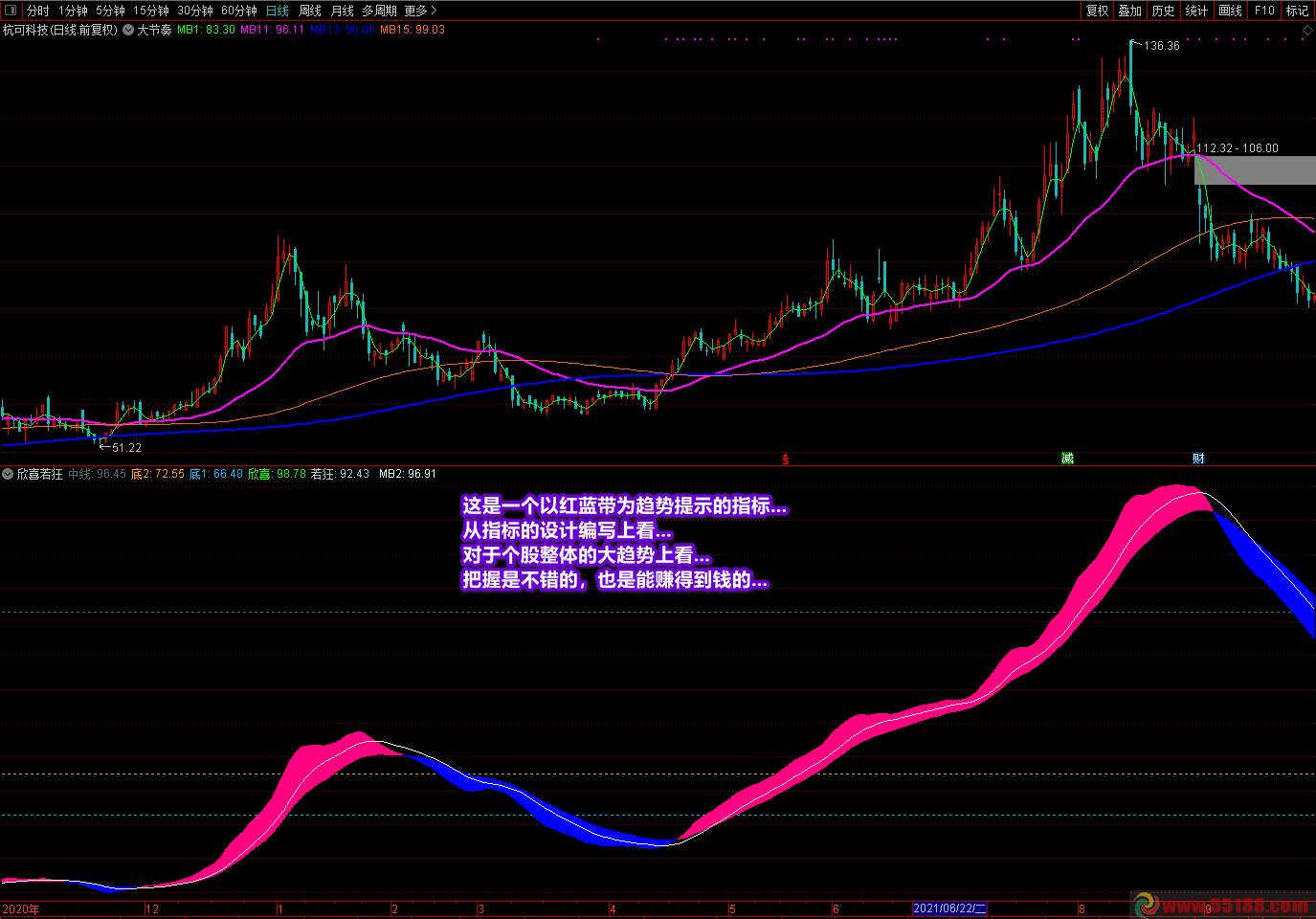This screenshot has width=1316, height=919.
Task: Click the red S event marker
Action: (786, 459)
